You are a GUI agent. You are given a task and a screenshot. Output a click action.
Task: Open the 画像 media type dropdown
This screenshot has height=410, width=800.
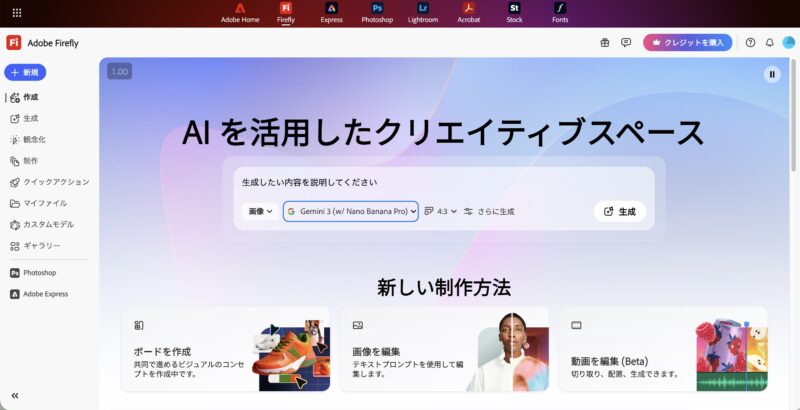[260, 211]
